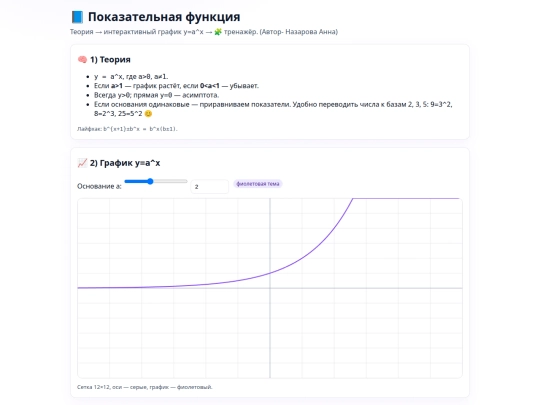Click the Показательная функция page title
The image size is (540, 405).
pyautogui.click(x=164, y=17)
